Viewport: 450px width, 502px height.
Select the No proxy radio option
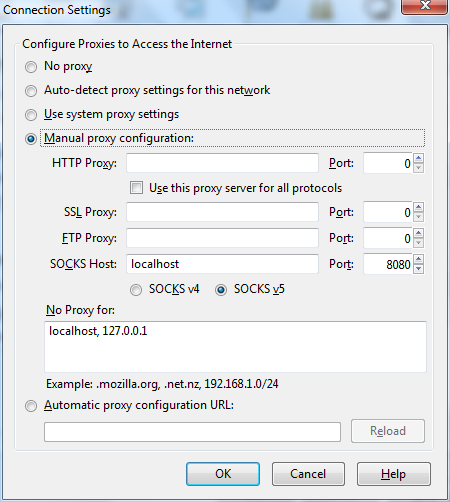(x=31, y=67)
